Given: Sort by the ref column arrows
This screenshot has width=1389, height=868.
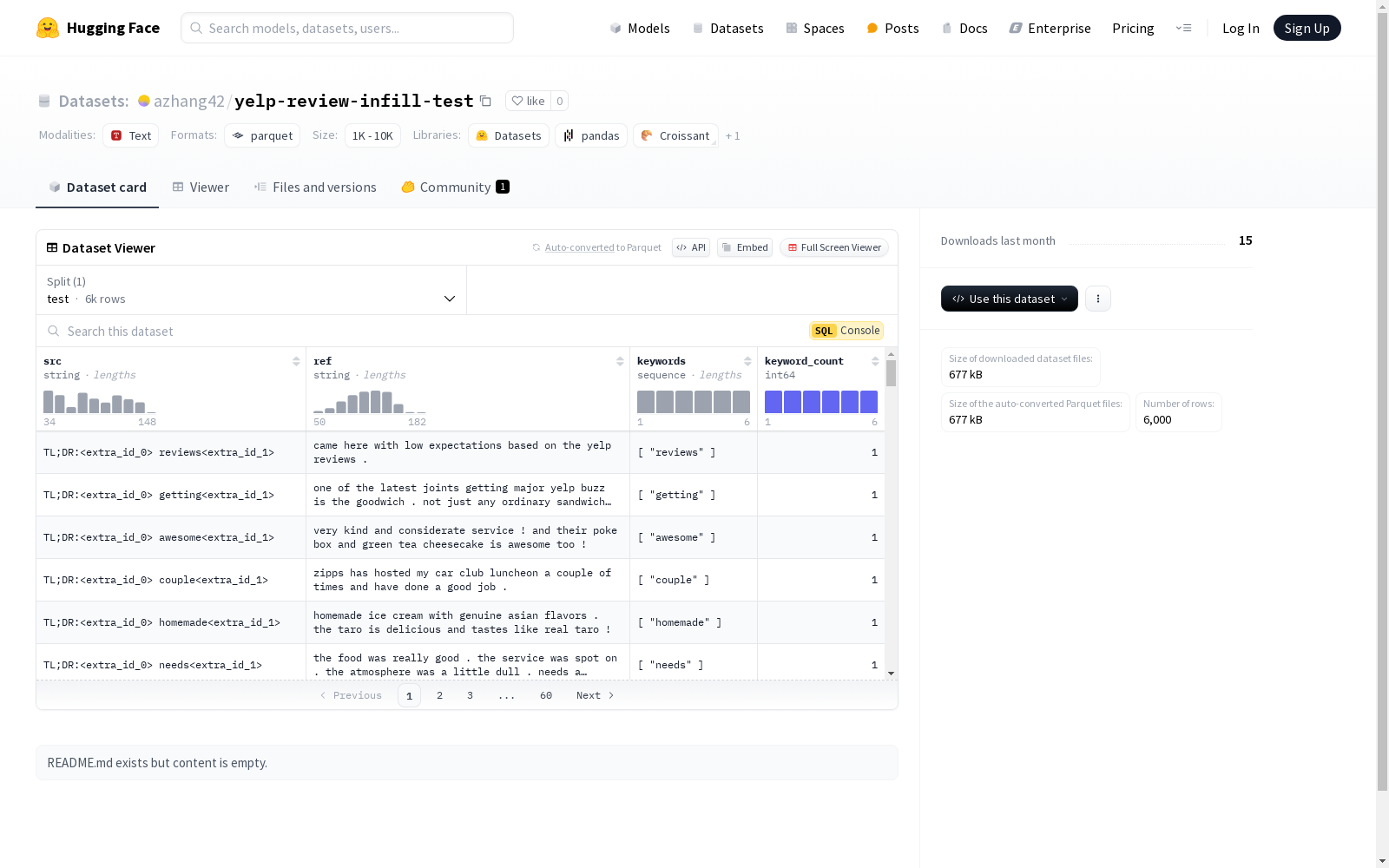Looking at the screenshot, I should 620,361.
